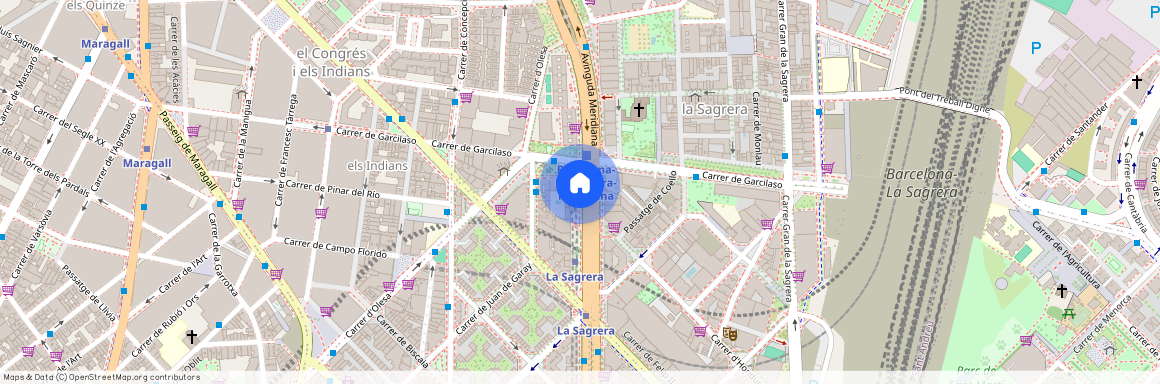Click the Pont del Treball Digne label
This screenshot has width=1160, height=384.
pyautogui.click(x=944, y=100)
